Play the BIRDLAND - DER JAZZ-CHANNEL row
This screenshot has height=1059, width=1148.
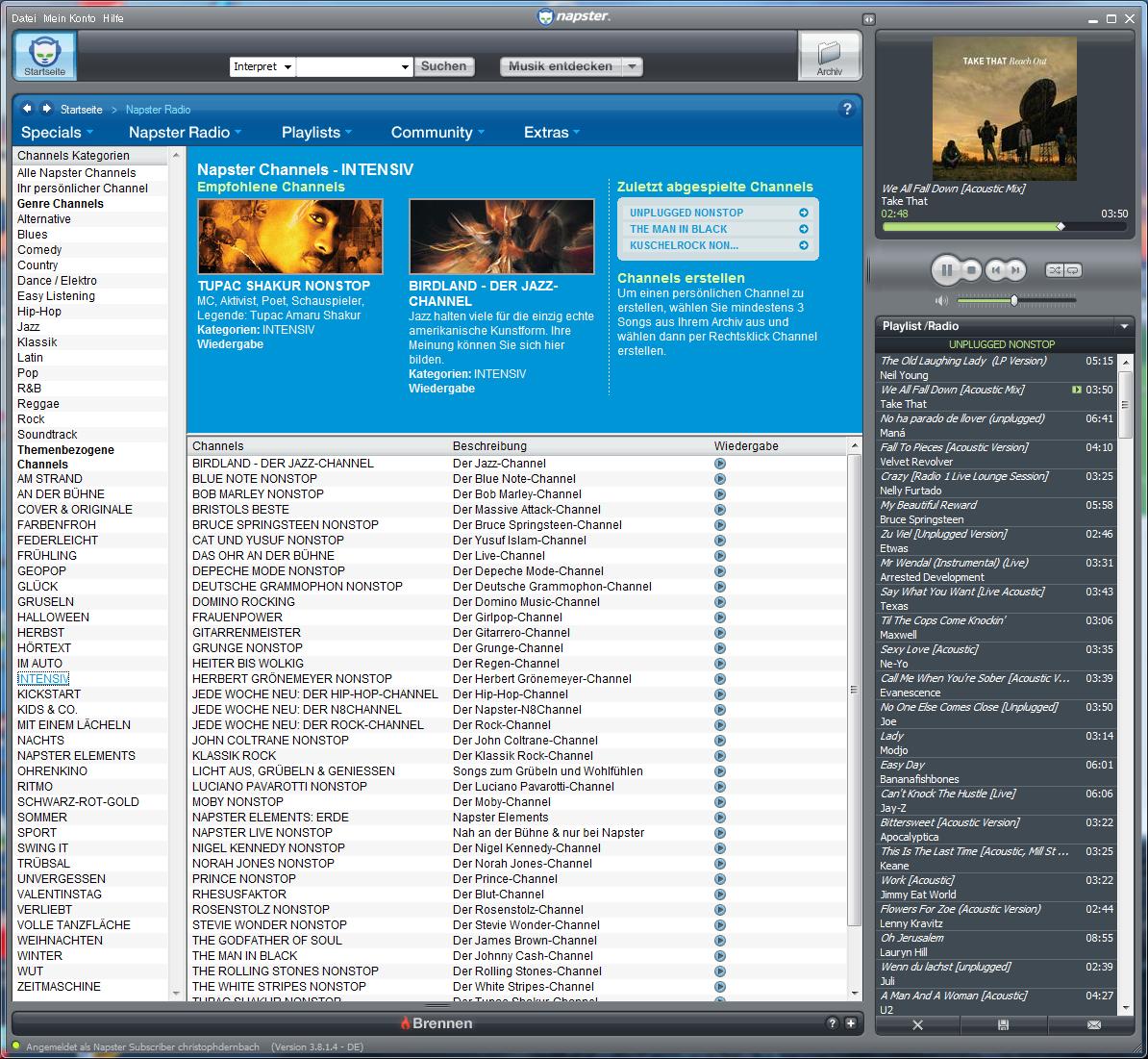point(720,464)
